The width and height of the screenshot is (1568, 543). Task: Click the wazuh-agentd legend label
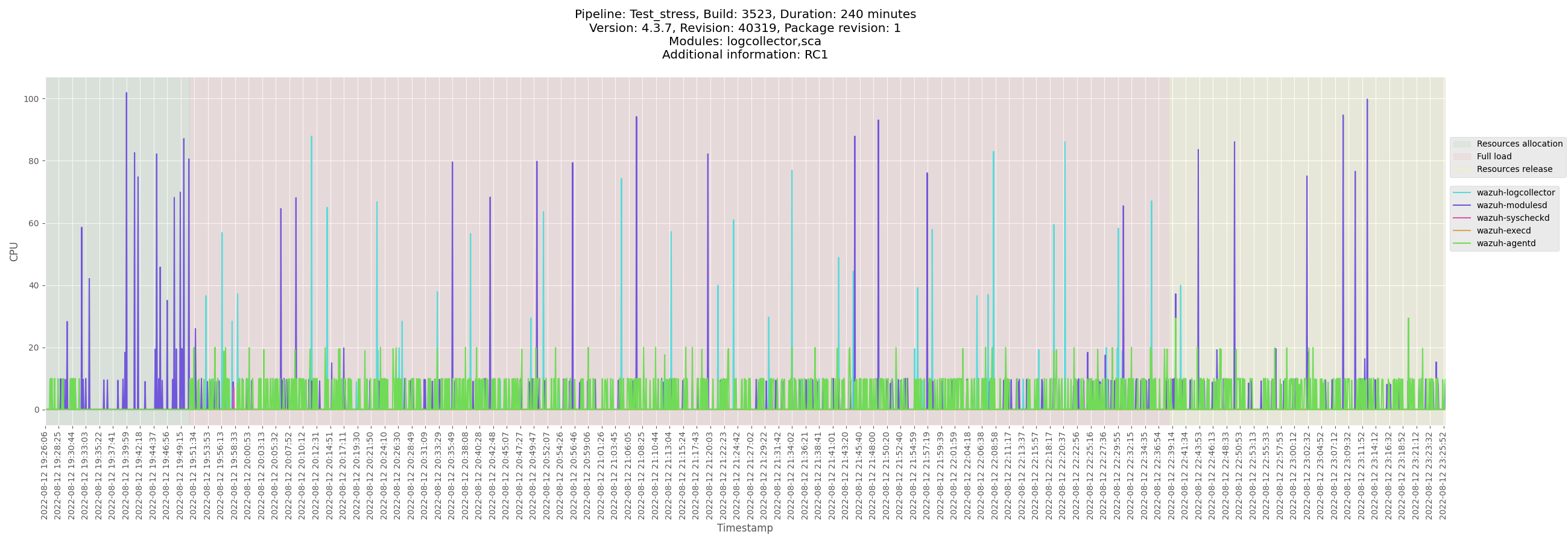tap(1505, 244)
